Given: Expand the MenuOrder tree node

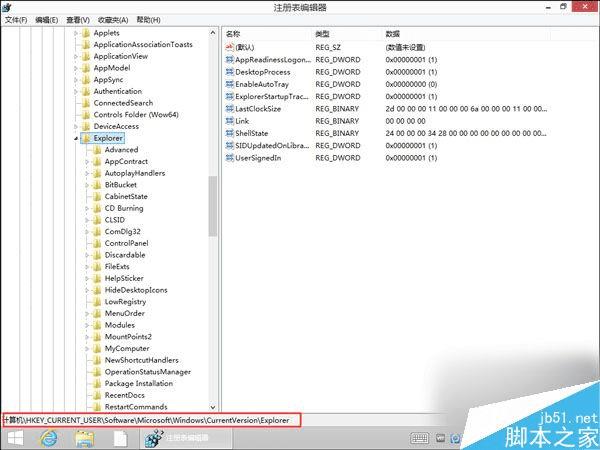Looking at the screenshot, I should tap(87, 314).
